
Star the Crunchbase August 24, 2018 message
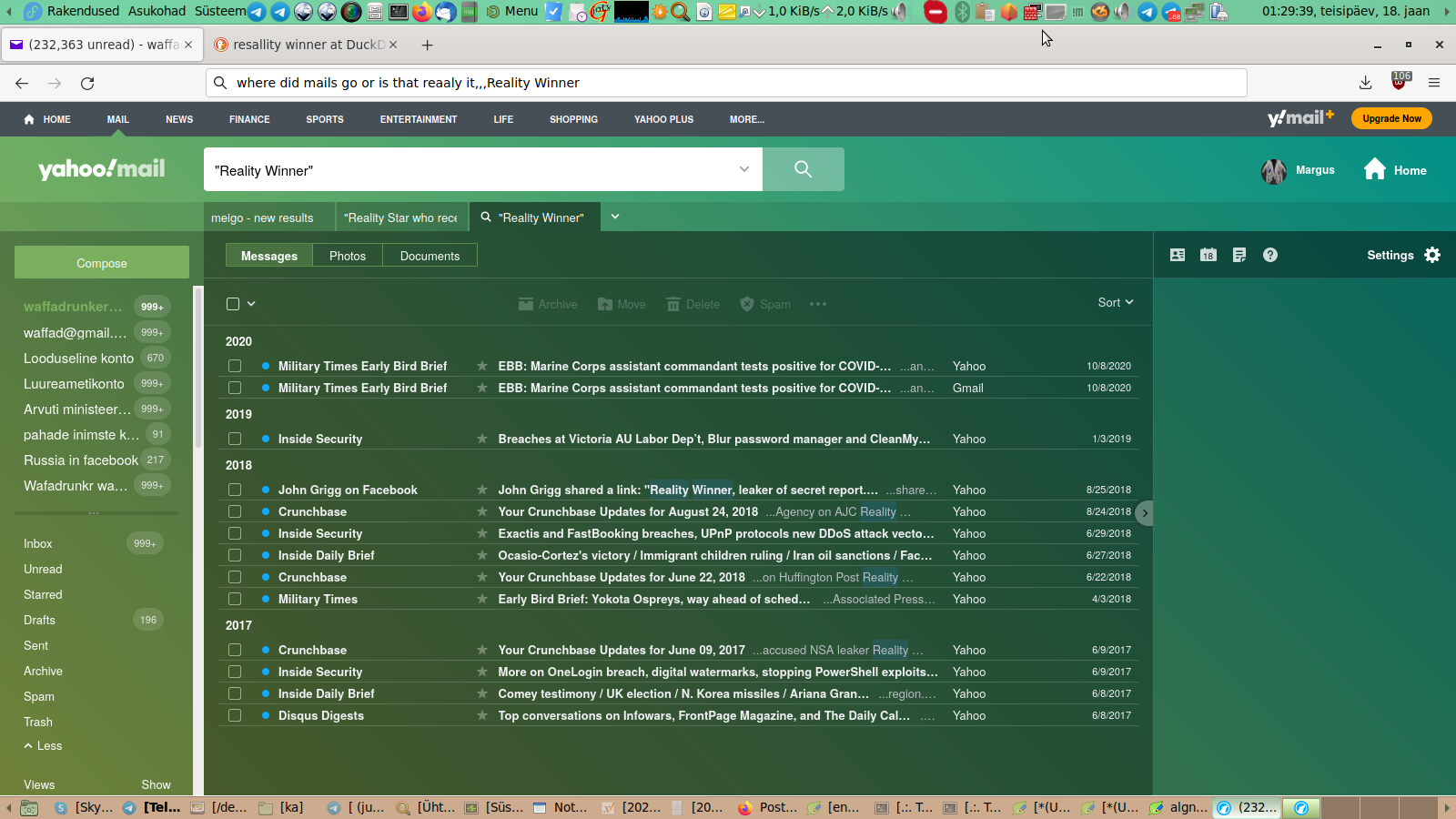pyautogui.click(x=482, y=511)
